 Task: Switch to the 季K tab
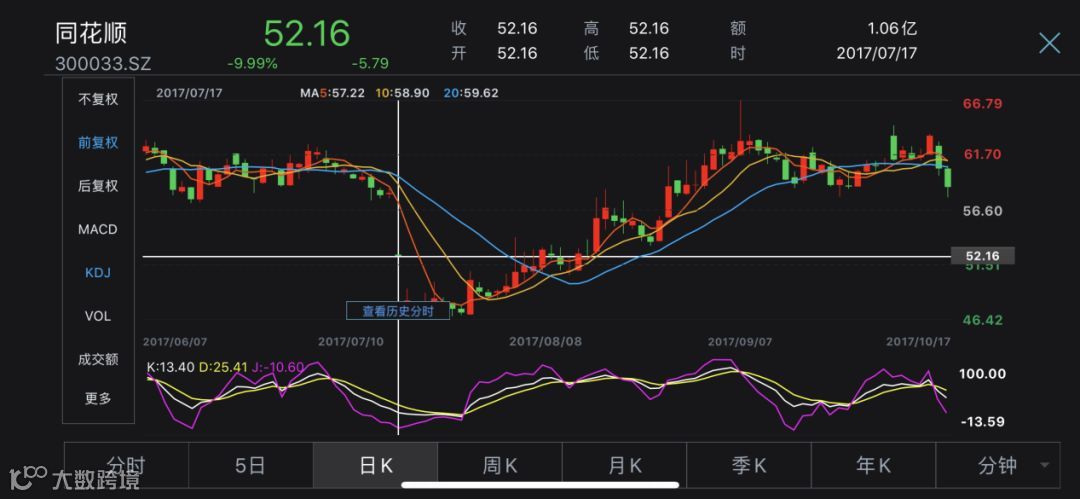tap(749, 466)
